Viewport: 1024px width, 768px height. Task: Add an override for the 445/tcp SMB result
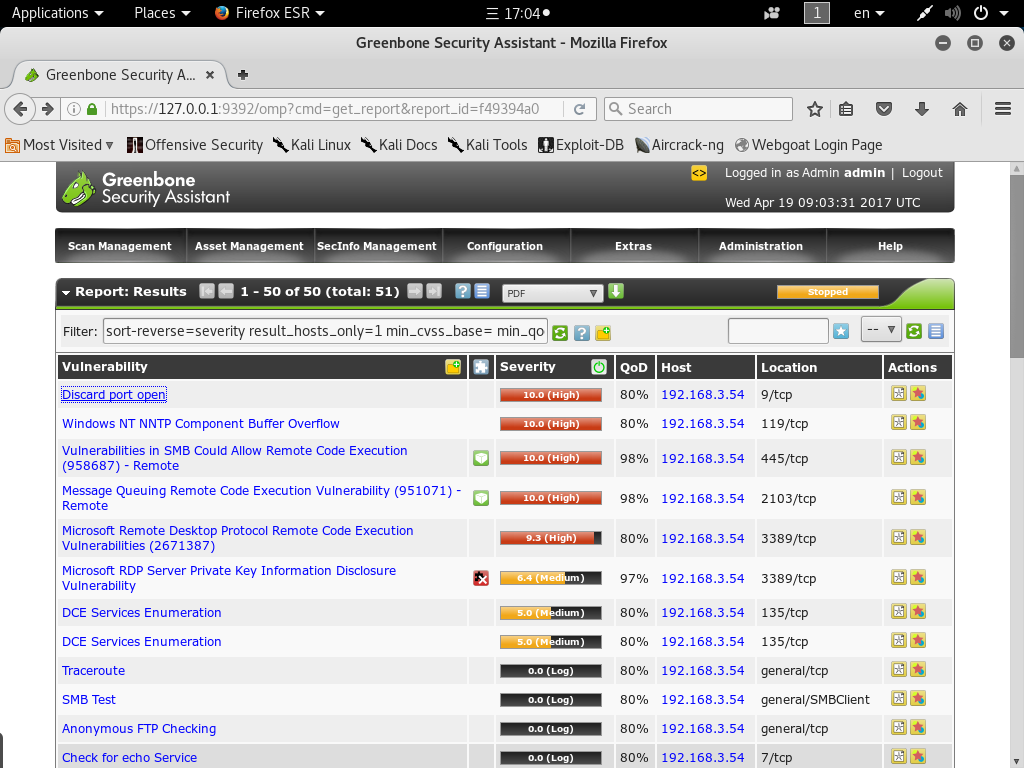918,457
